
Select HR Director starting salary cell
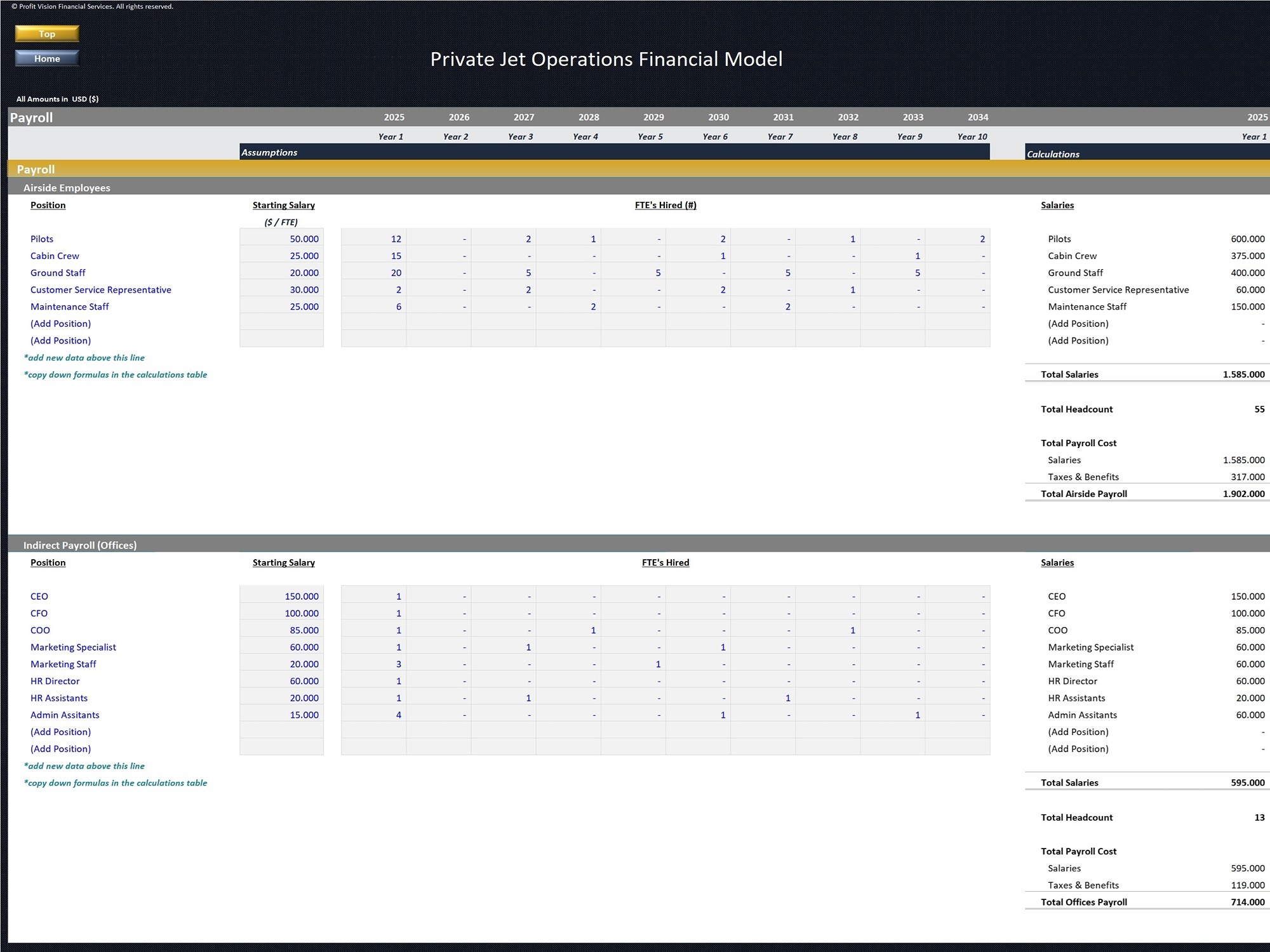tap(281, 681)
